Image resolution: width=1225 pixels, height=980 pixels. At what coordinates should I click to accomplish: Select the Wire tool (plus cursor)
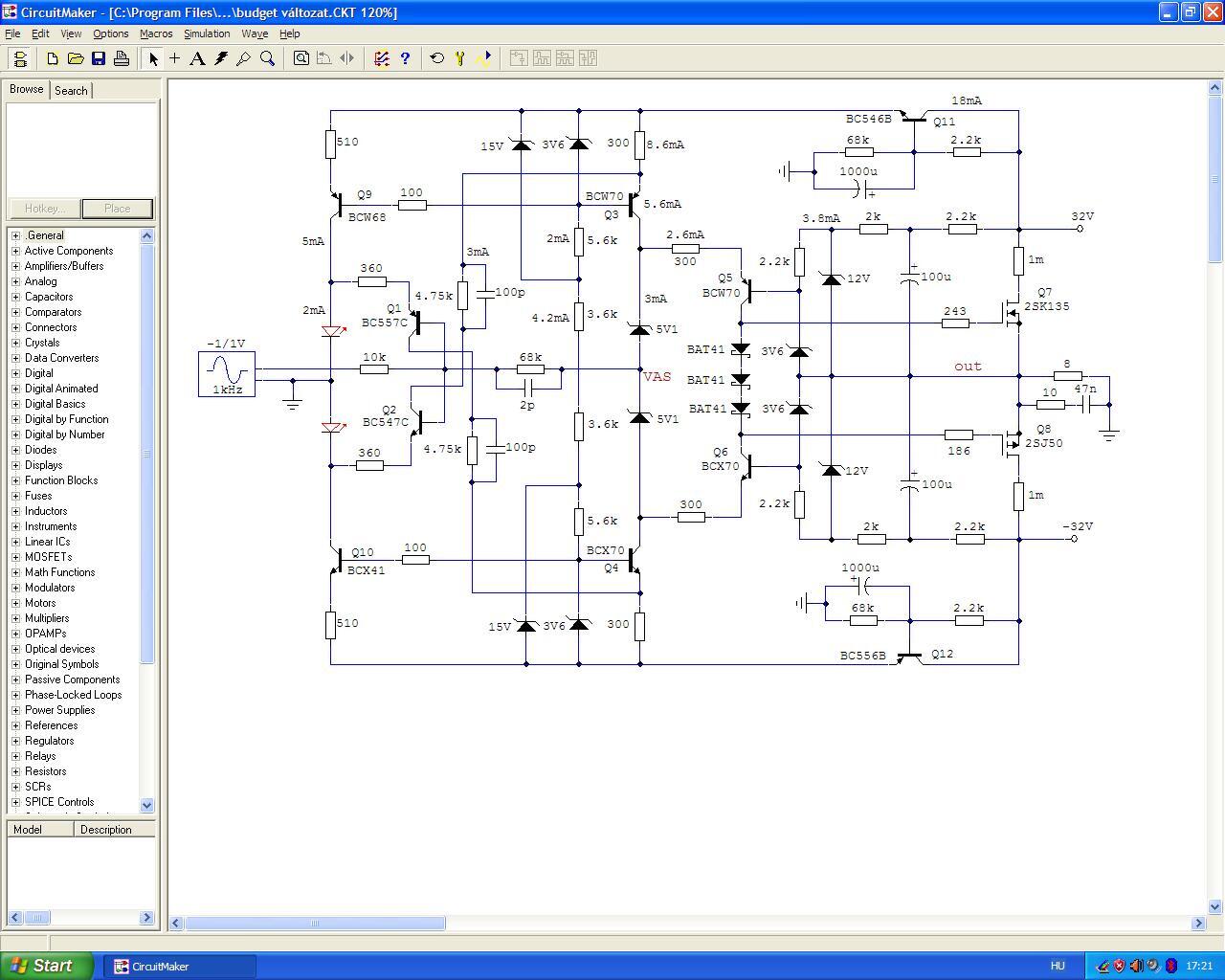[x=175, y=58]
